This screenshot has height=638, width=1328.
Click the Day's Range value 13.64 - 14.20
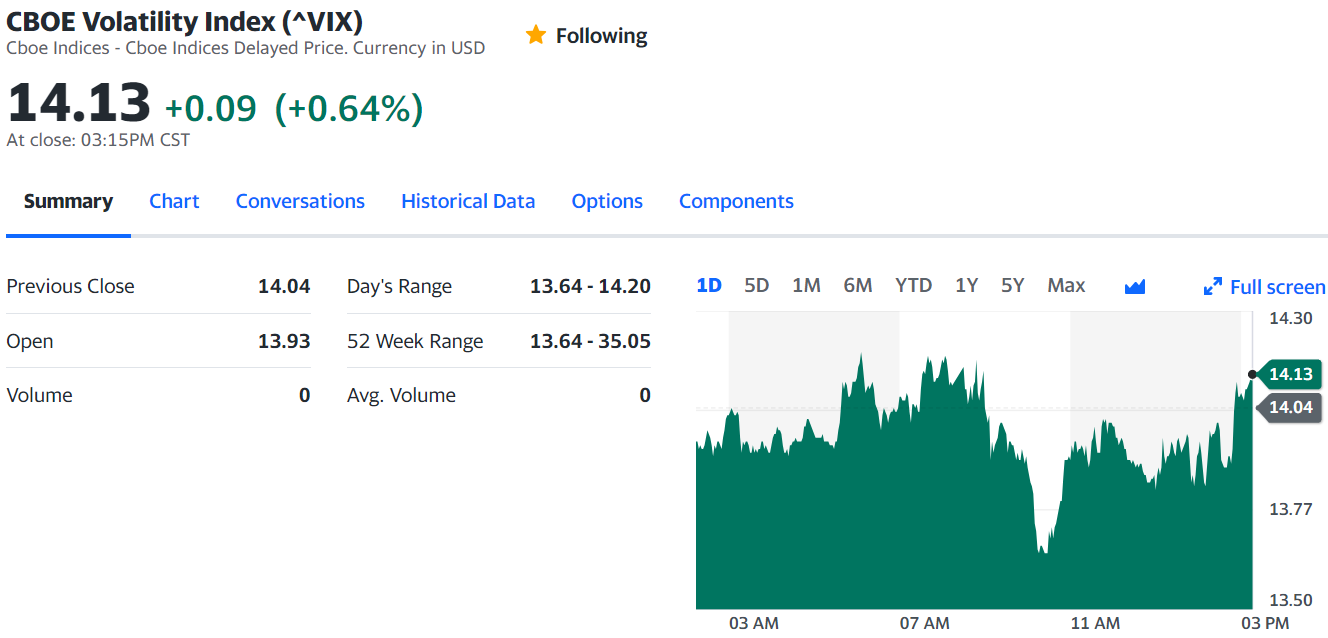coord(590,286)
